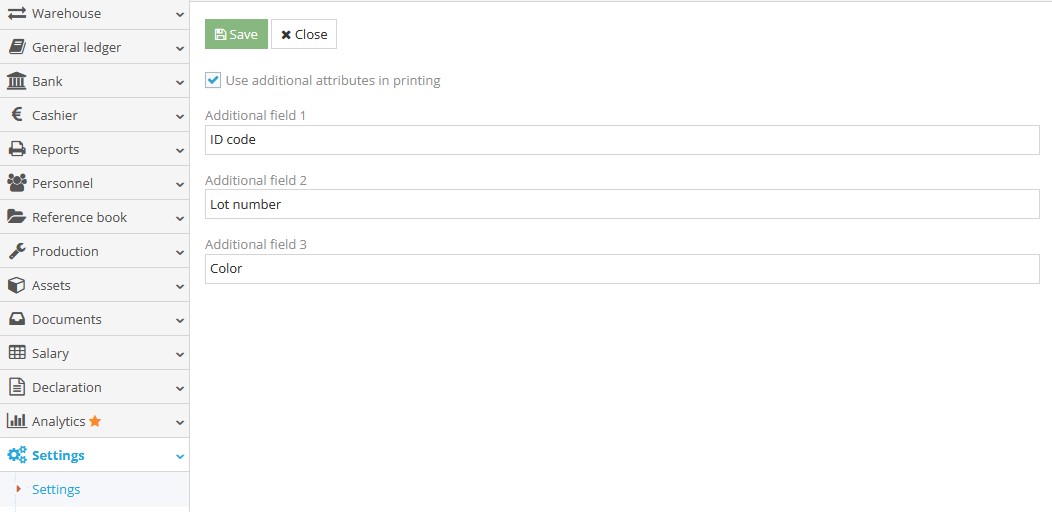Image resolution: width=1052 pixels, height=512 pixels.
Task: Click the Production wrench icon
Action: pyautogui.click(x=16, y=251)
